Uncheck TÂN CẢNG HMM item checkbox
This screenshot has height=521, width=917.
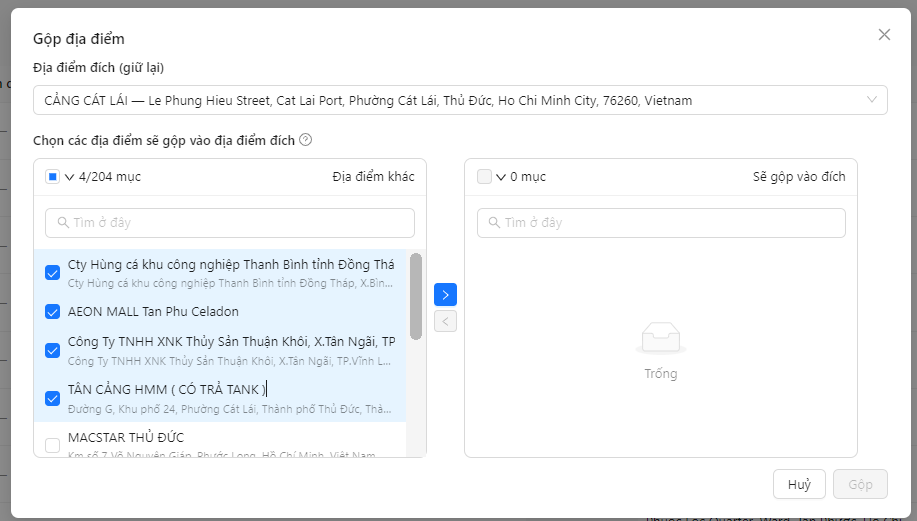coord(53,398)
